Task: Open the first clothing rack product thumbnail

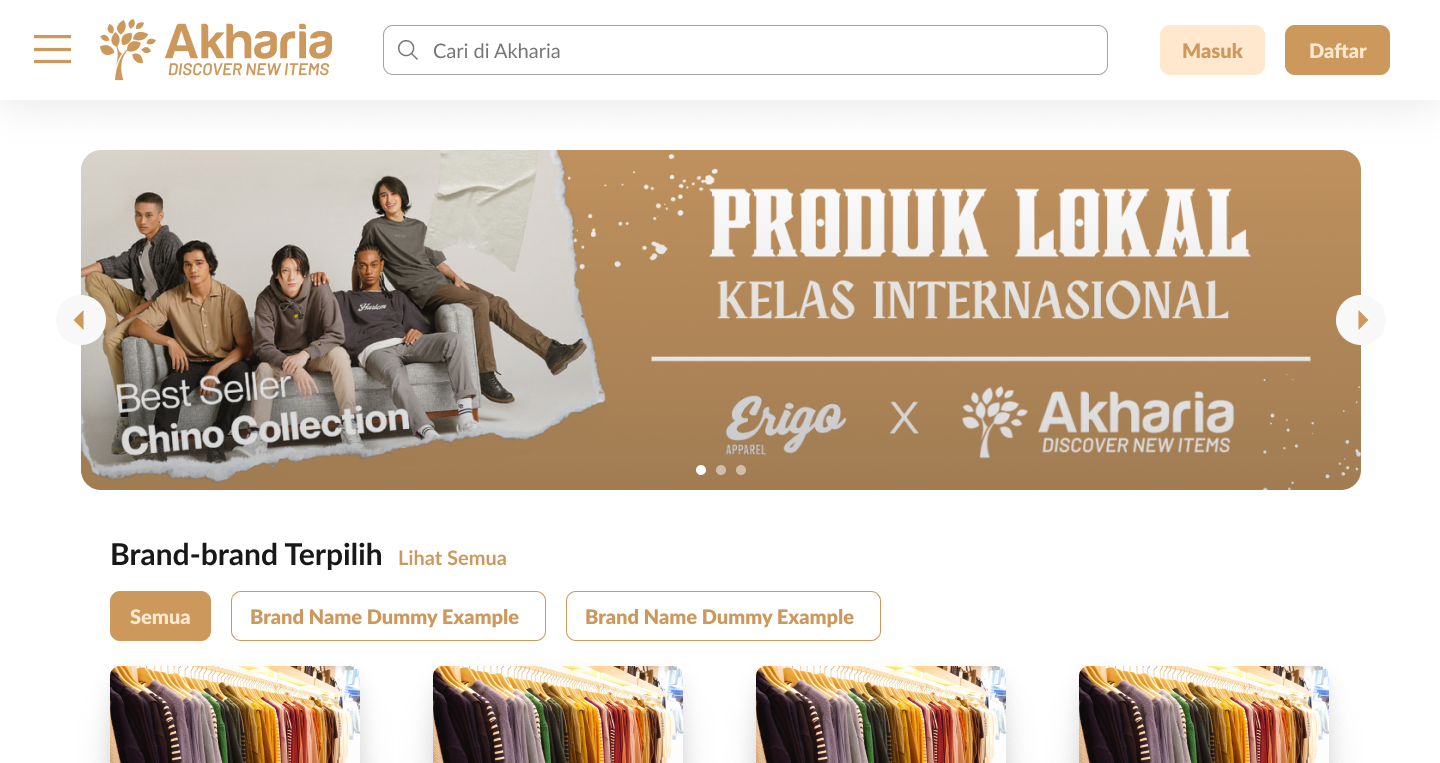Action: (235, 714)
